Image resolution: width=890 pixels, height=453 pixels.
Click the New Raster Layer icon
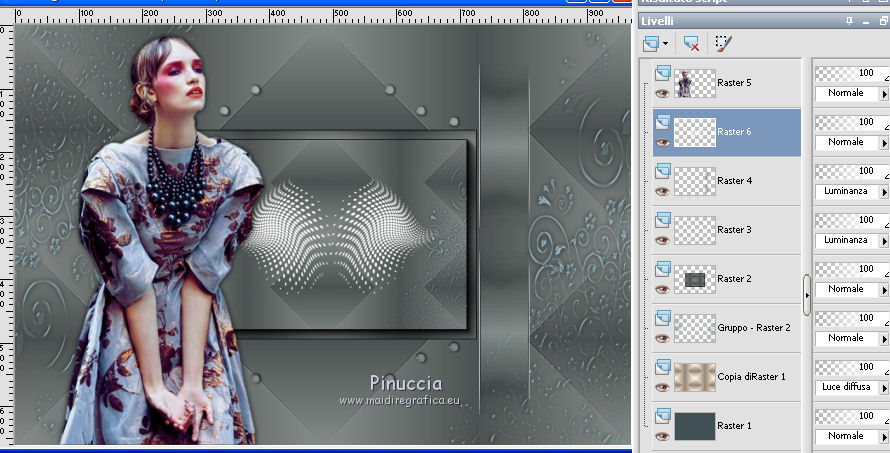coord(651,43)
